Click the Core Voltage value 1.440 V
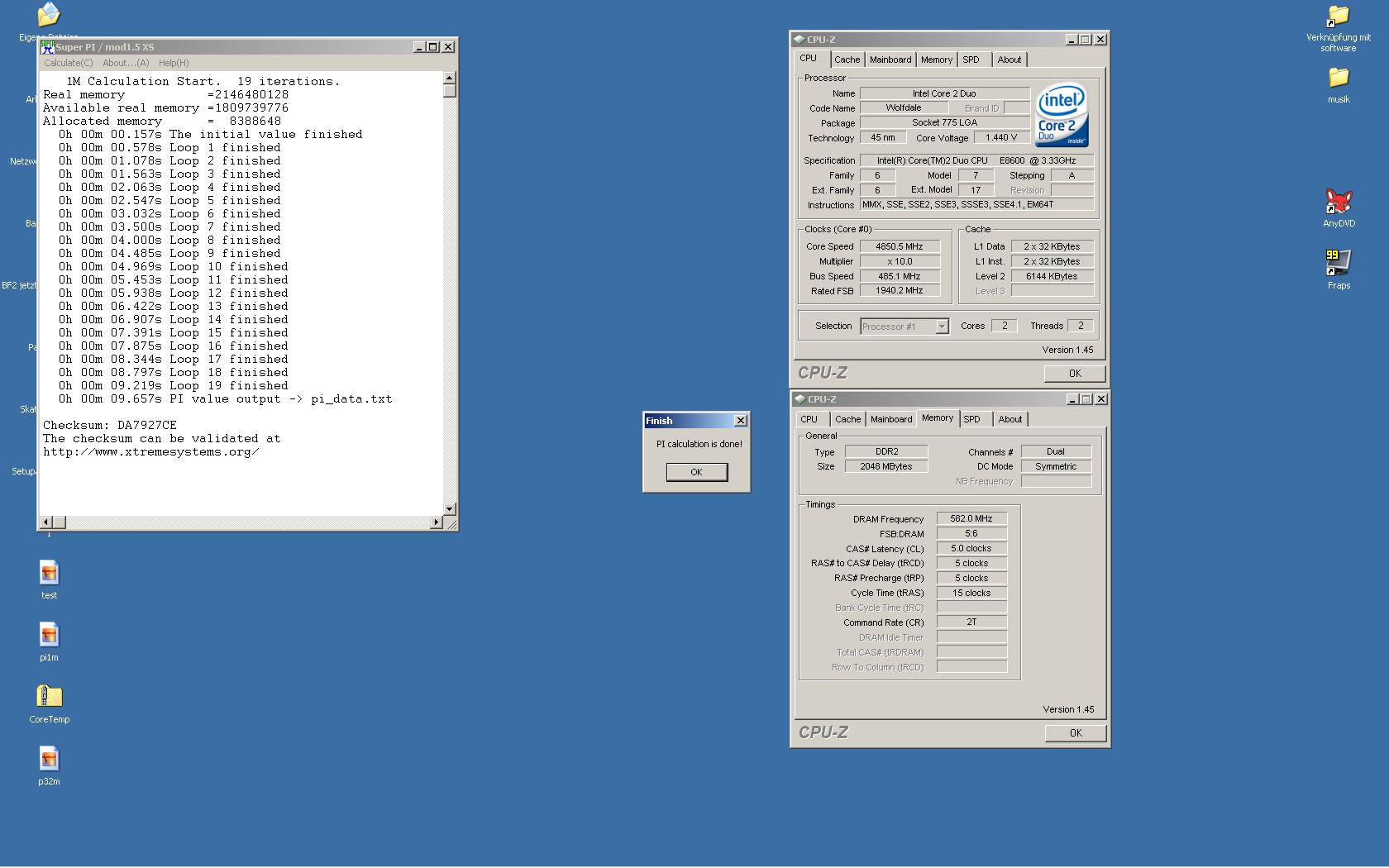Image resolution: width=1389 pixels, height=868 pixels. (x=1001, y=137)
